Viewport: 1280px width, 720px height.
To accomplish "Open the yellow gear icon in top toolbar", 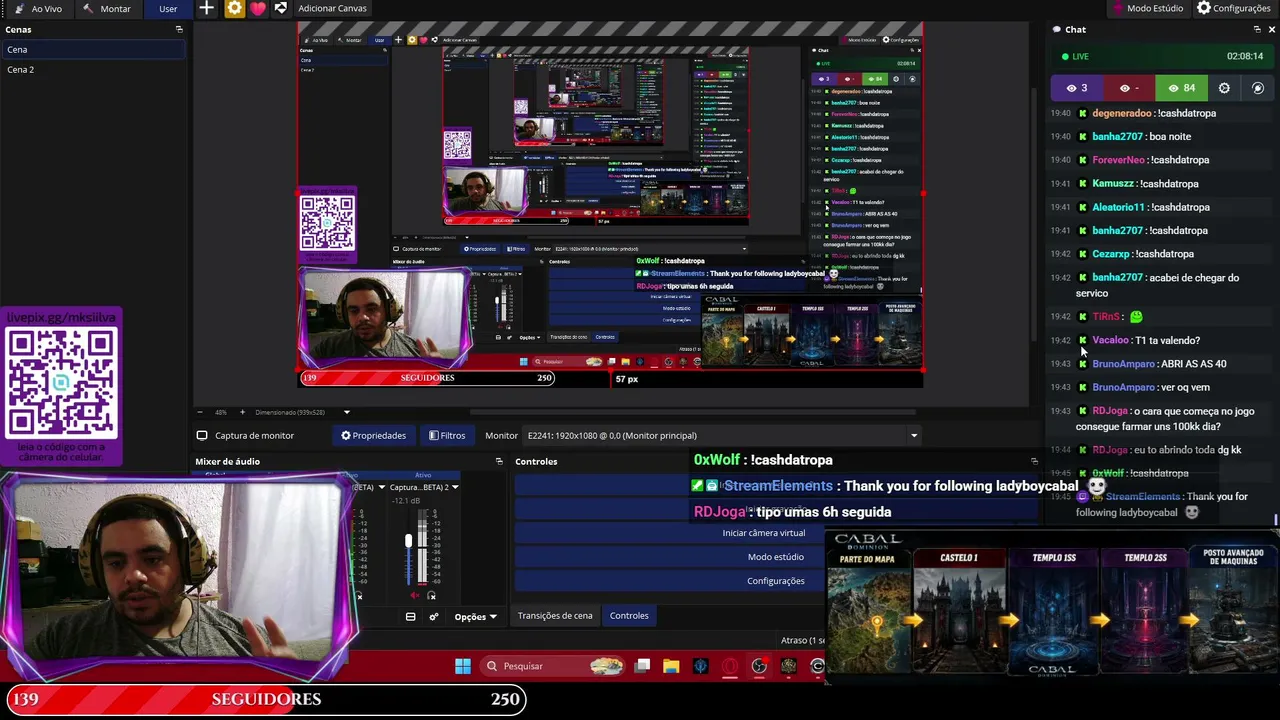I will [x=234, y=8].
